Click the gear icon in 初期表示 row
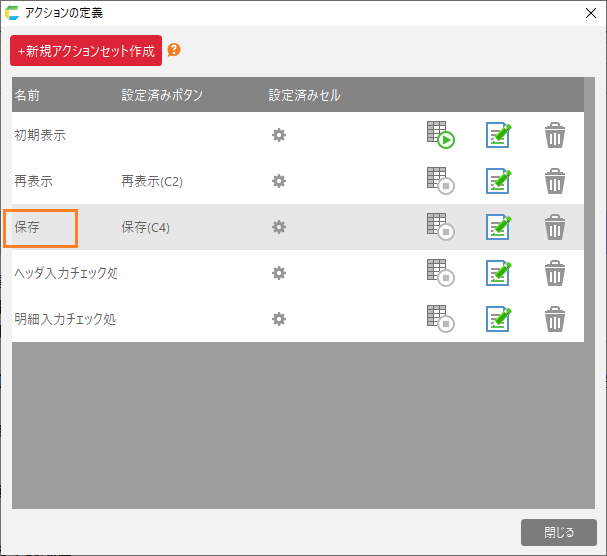Screen dimensions: 607x556 (x=279, y=135)
